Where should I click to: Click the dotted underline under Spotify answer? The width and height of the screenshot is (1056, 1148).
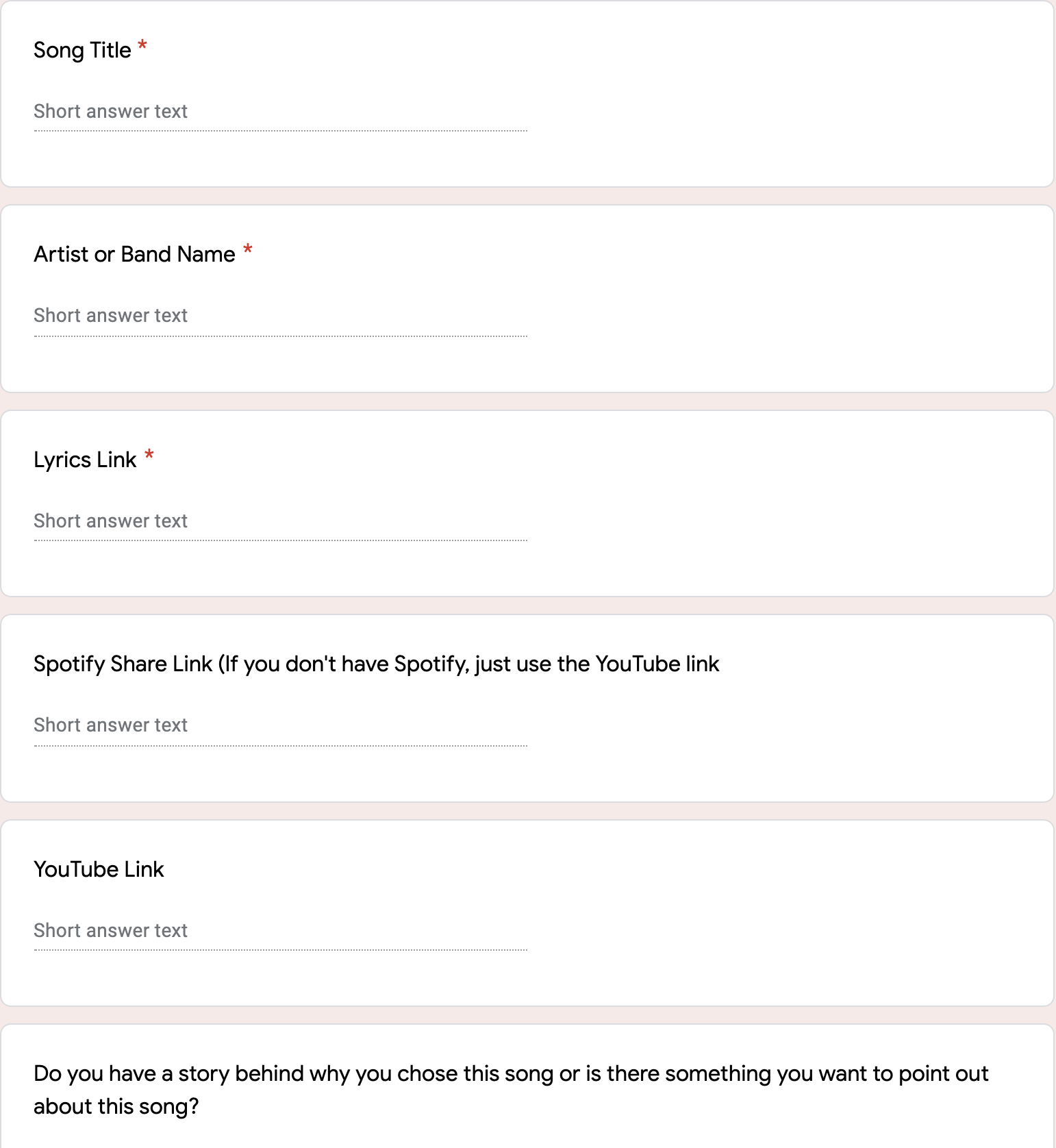click(x=281, y=746)
